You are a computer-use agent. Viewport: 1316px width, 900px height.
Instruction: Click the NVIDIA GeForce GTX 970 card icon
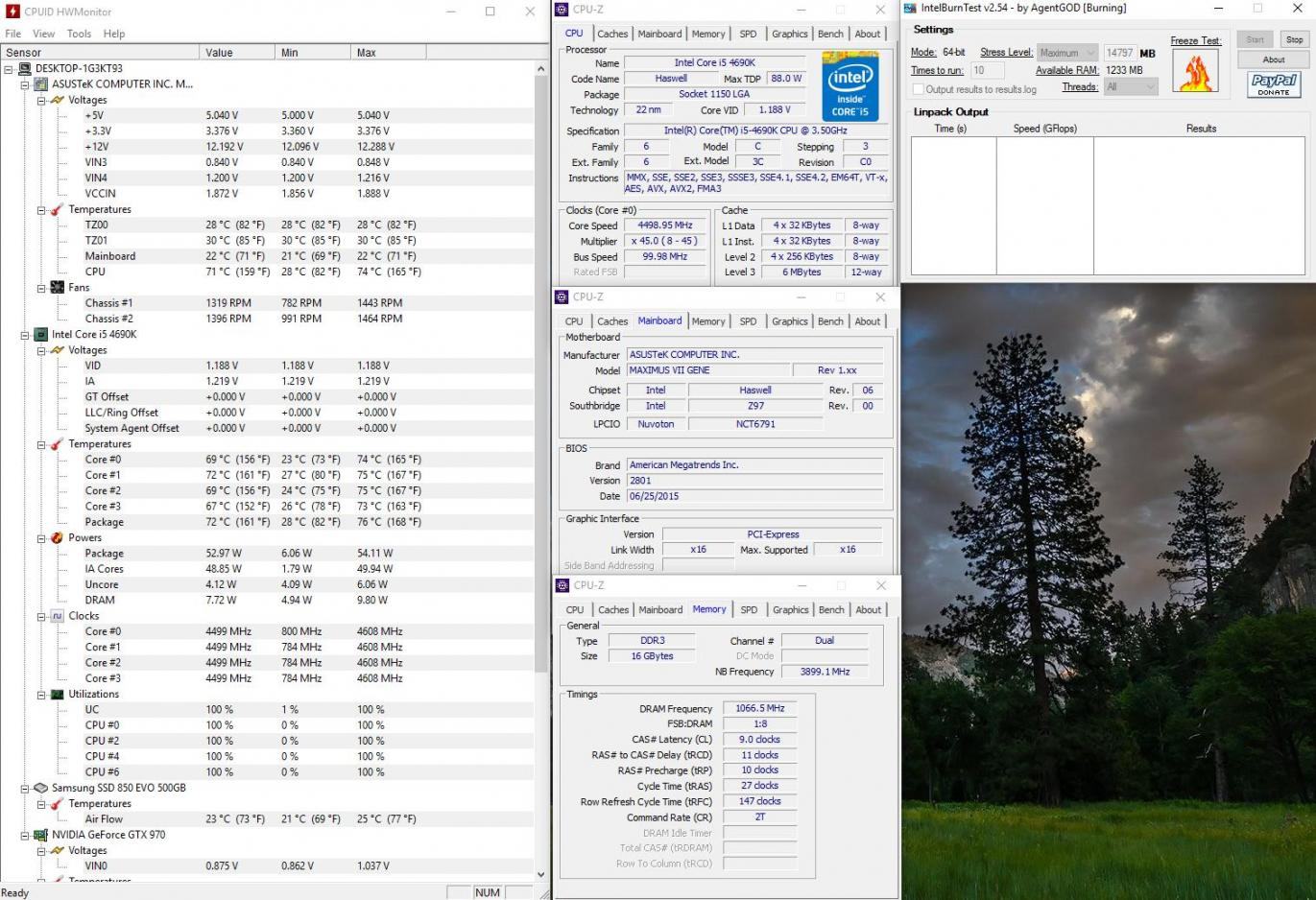coord(41,836)
